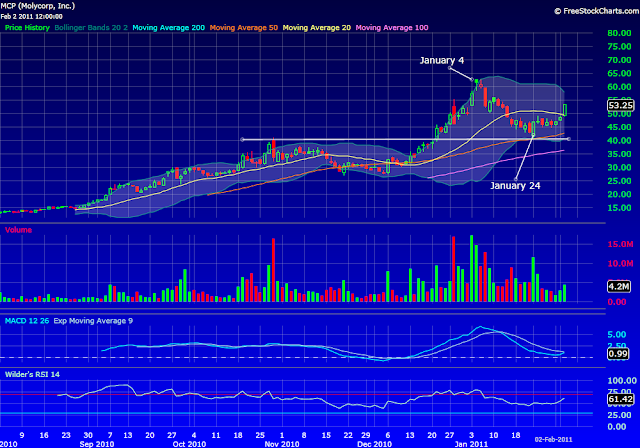Click the 4.2M current volume tag

tap(618, 286)
